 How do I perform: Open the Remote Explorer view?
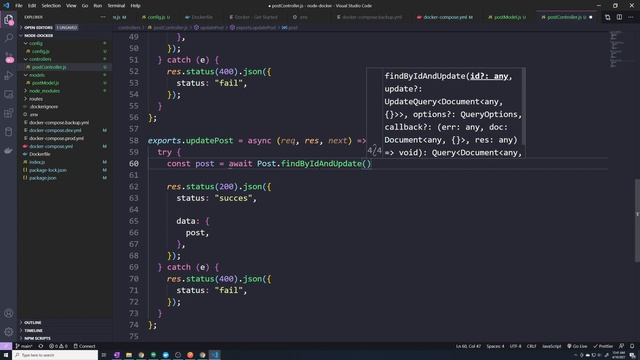pyautogui.click(x=9, y=94)
